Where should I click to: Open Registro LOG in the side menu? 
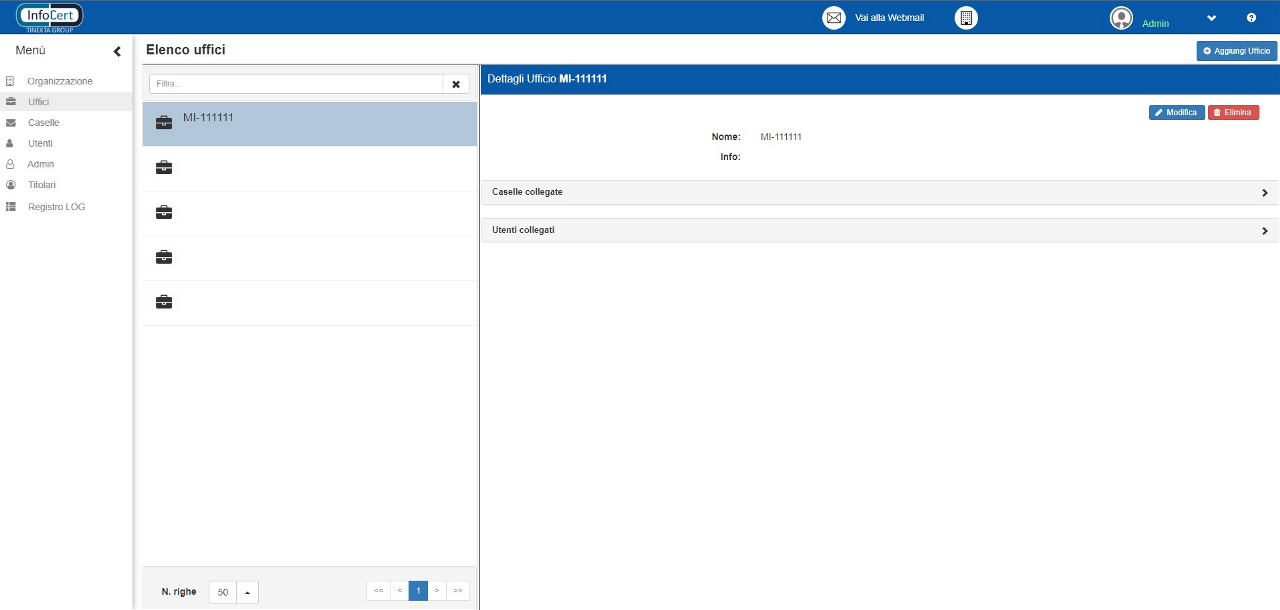point(56,207)
